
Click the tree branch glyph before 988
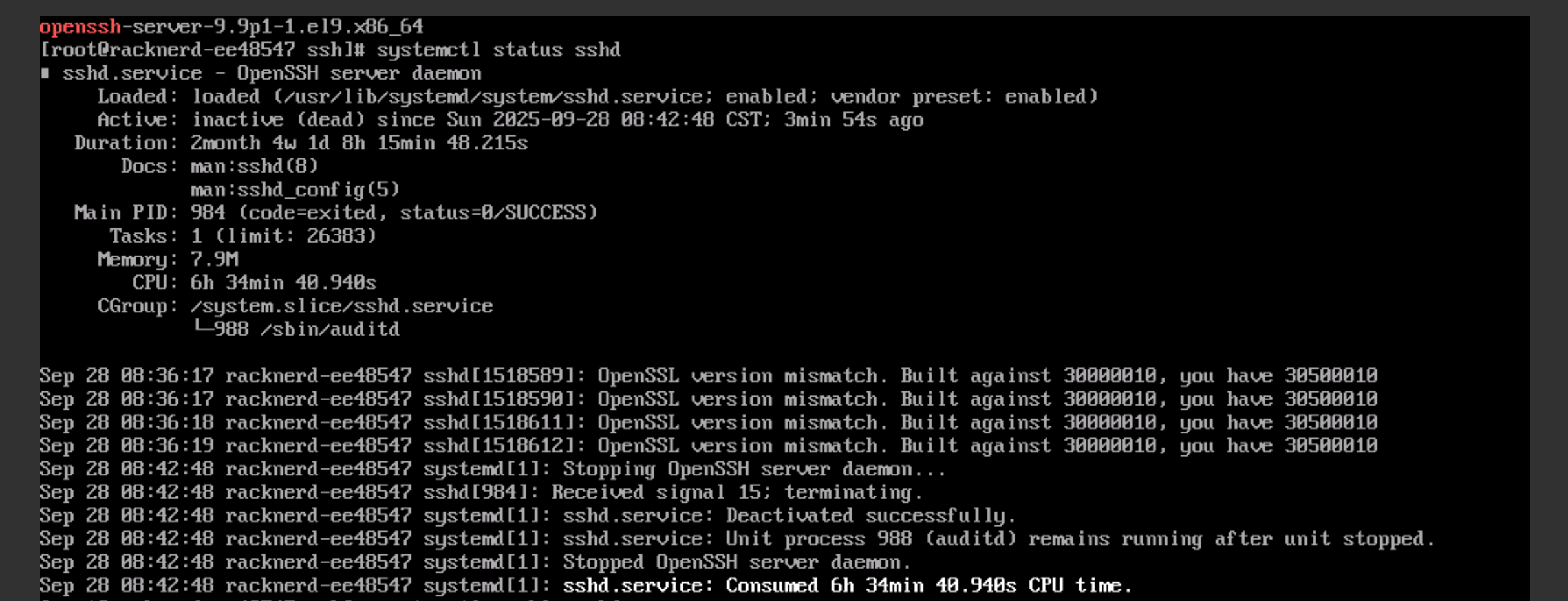[x=203, y=328]
